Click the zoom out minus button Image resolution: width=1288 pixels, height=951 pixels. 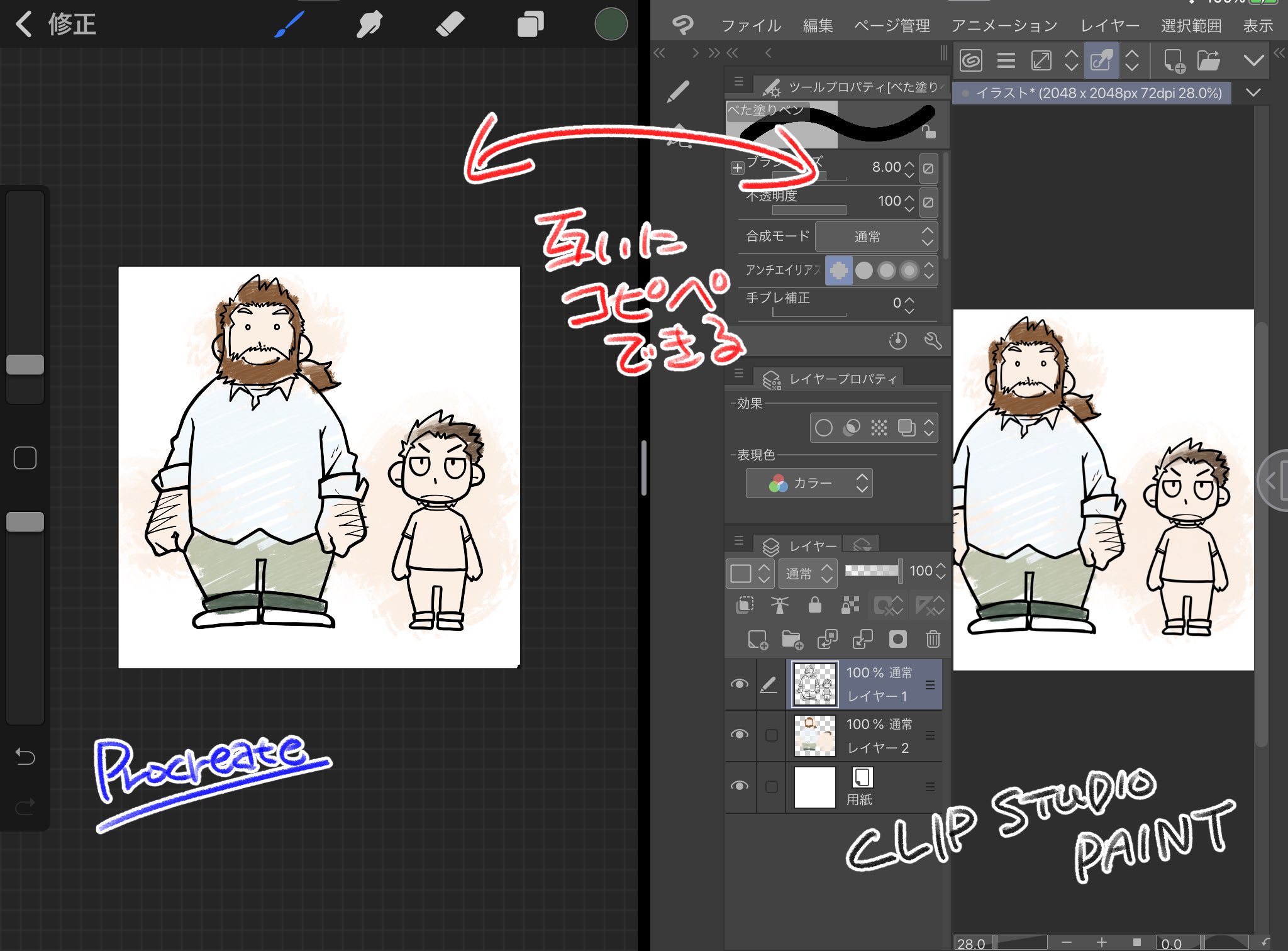point(1067,942)
